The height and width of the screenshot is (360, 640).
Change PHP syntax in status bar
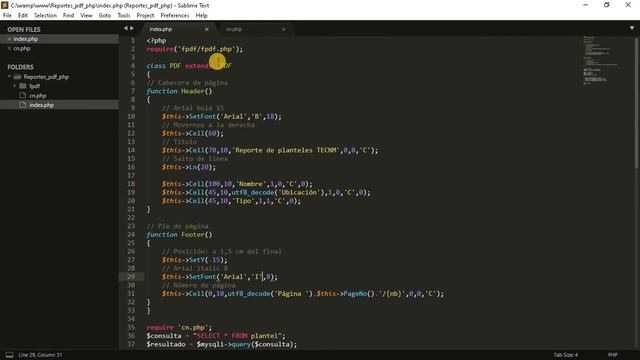point(613,355)
